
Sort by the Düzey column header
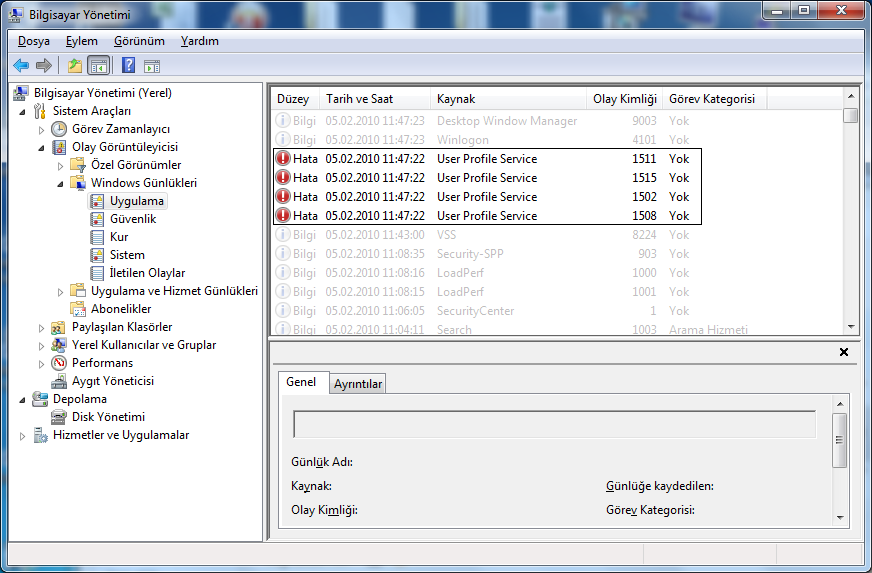(x=295, y=99)
